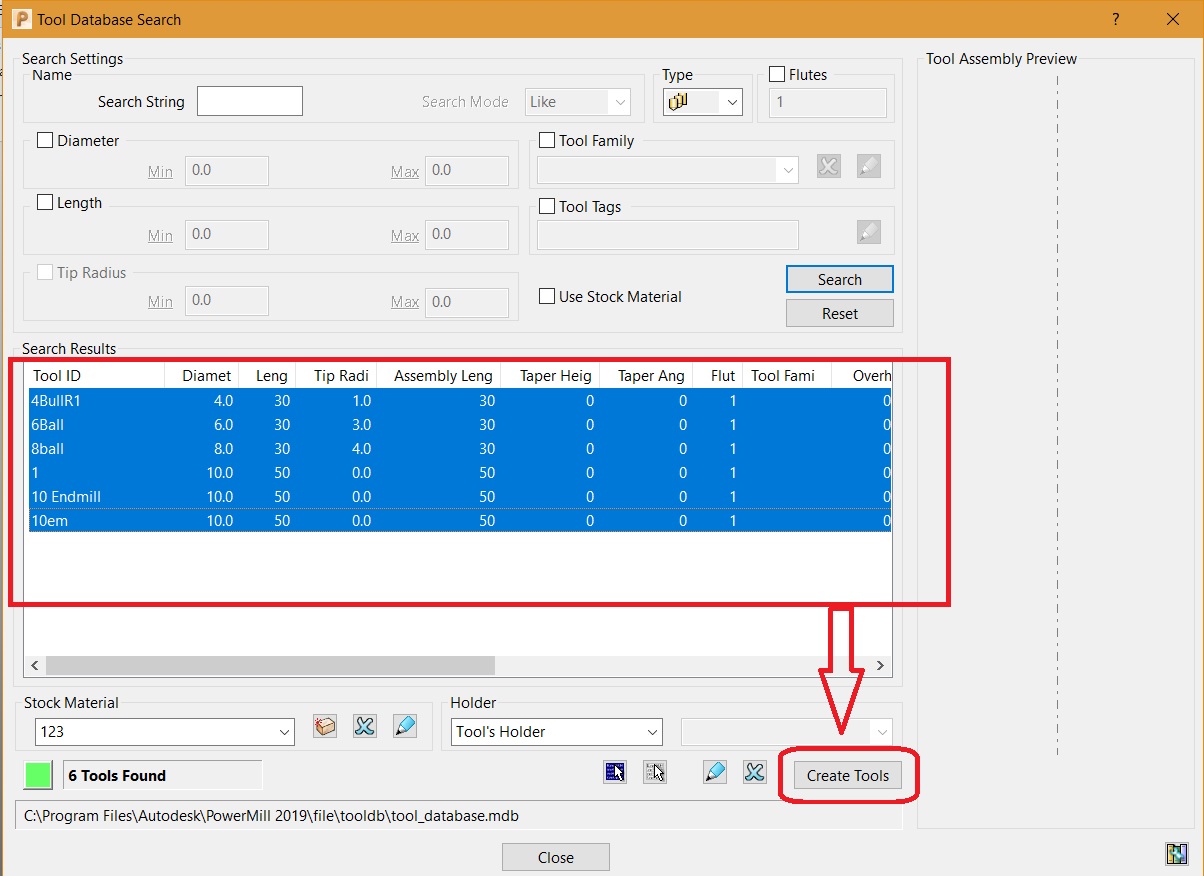Click the Tool Tags edit pencil icon
This screenshot has width=1204, height=876.
(869, 232)
